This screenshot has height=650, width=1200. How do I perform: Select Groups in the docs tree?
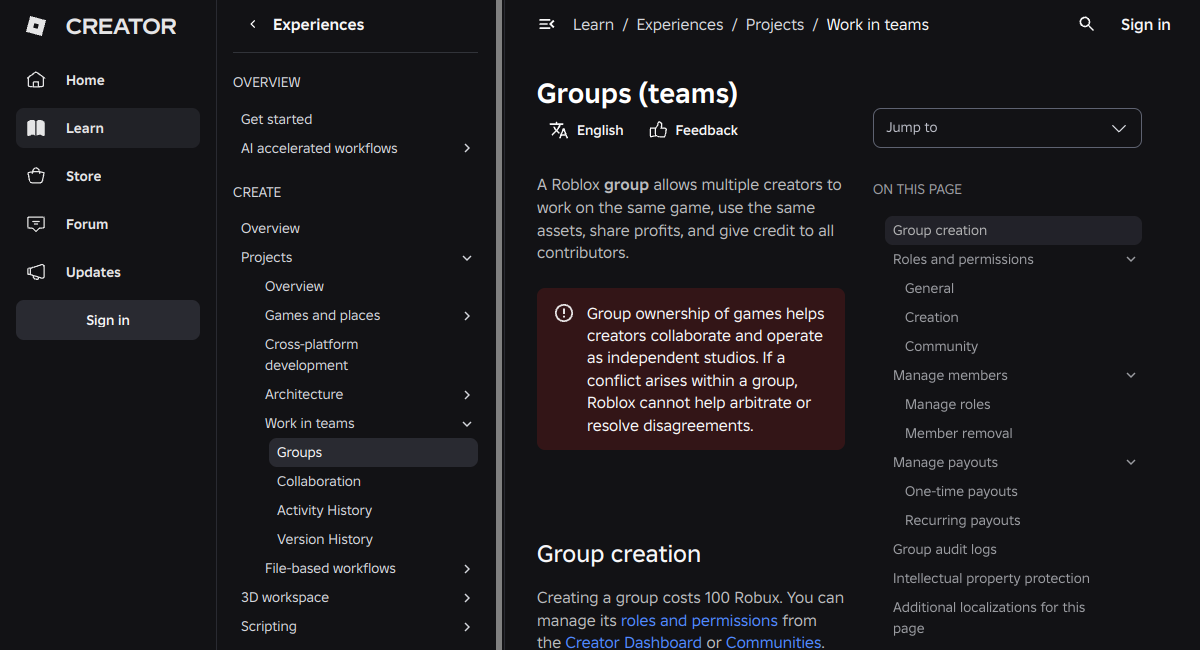(373, 452)
